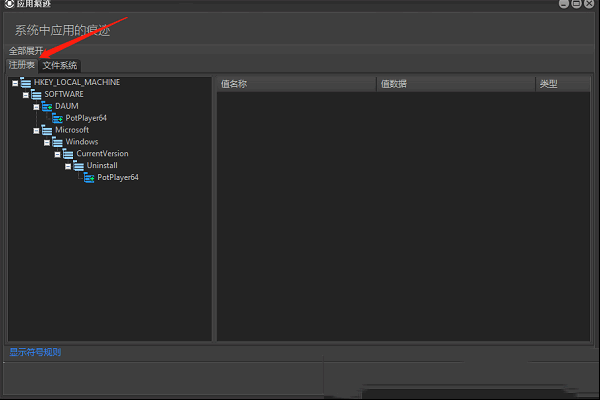The image size is (600, 400).
Task: Open the 显示符号规则 link
Action: (35, 352)
